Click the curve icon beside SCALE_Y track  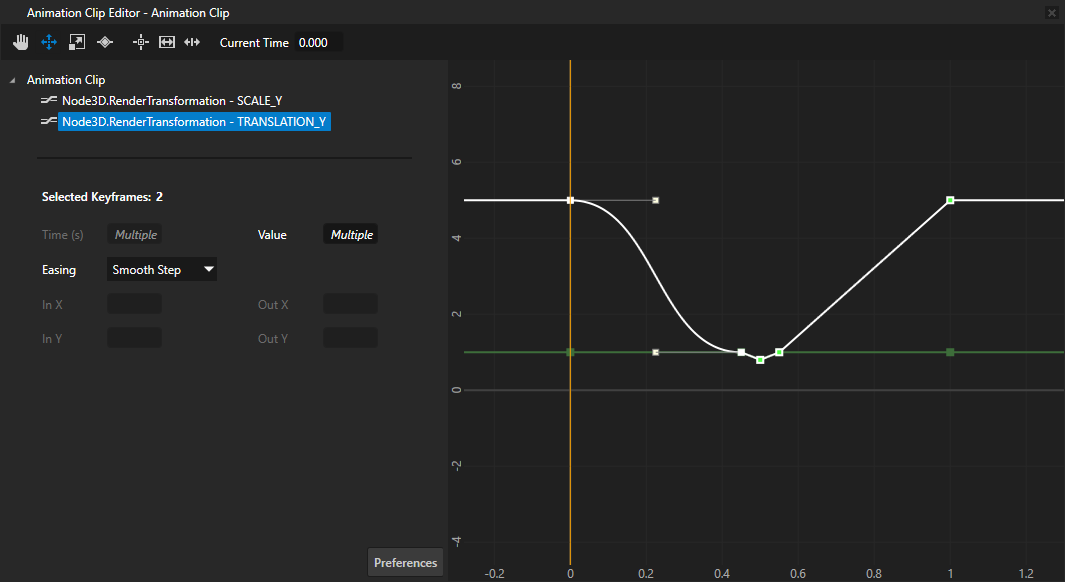(47, 100)
